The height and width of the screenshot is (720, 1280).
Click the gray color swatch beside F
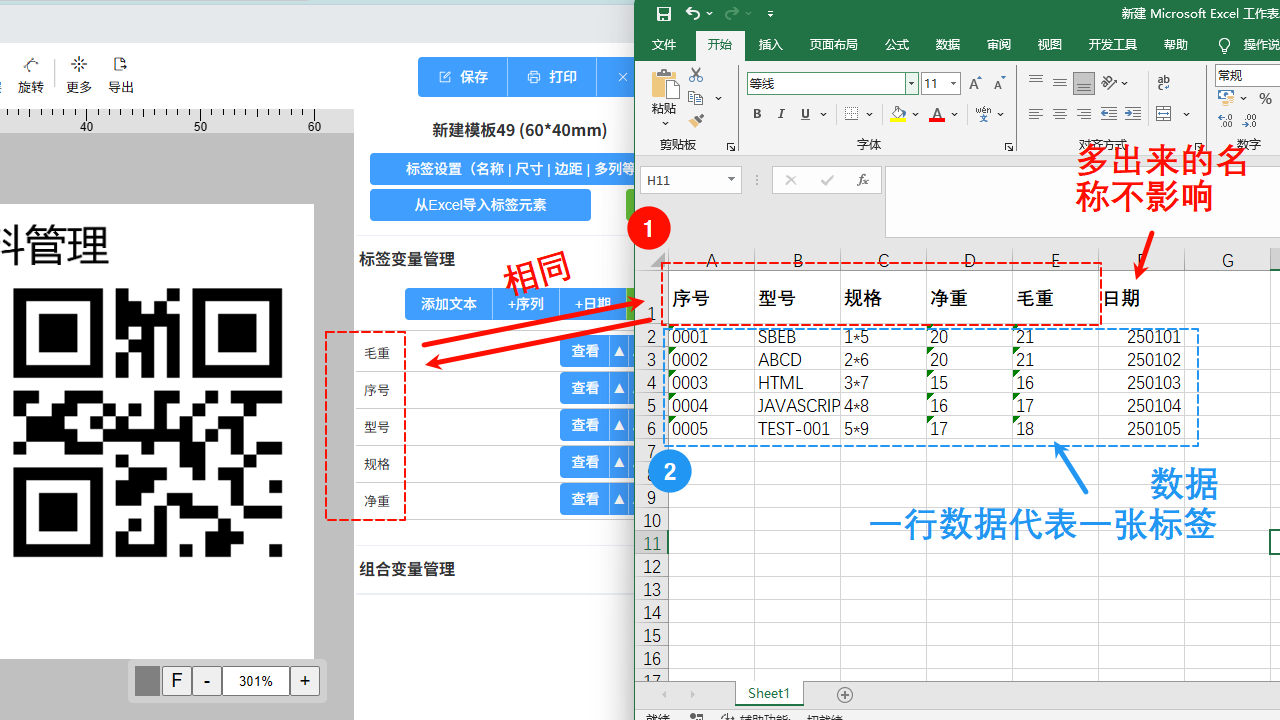[x=147, y=681]
